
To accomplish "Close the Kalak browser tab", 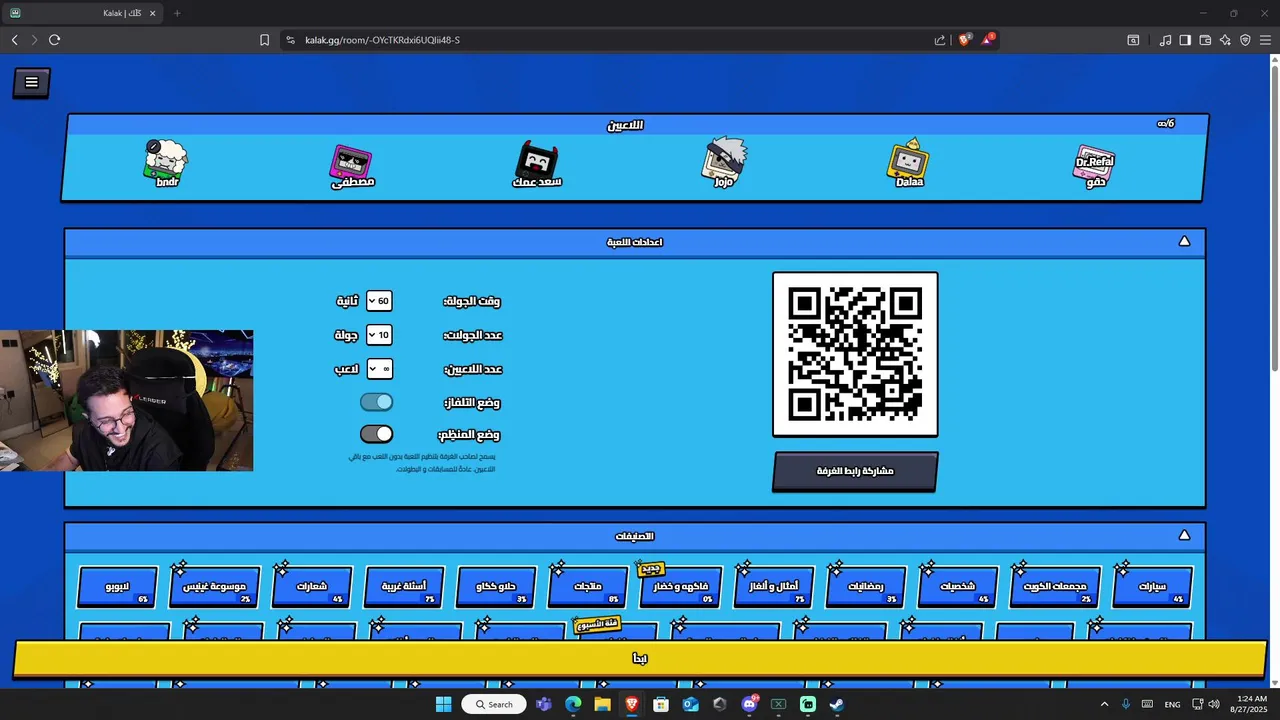I will tap(153, 13).
